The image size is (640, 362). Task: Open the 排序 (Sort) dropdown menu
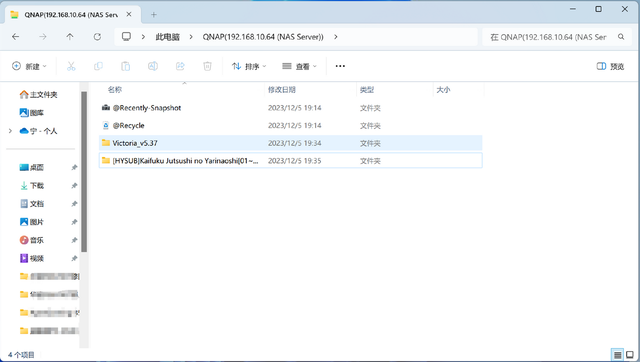click(249, 66)
